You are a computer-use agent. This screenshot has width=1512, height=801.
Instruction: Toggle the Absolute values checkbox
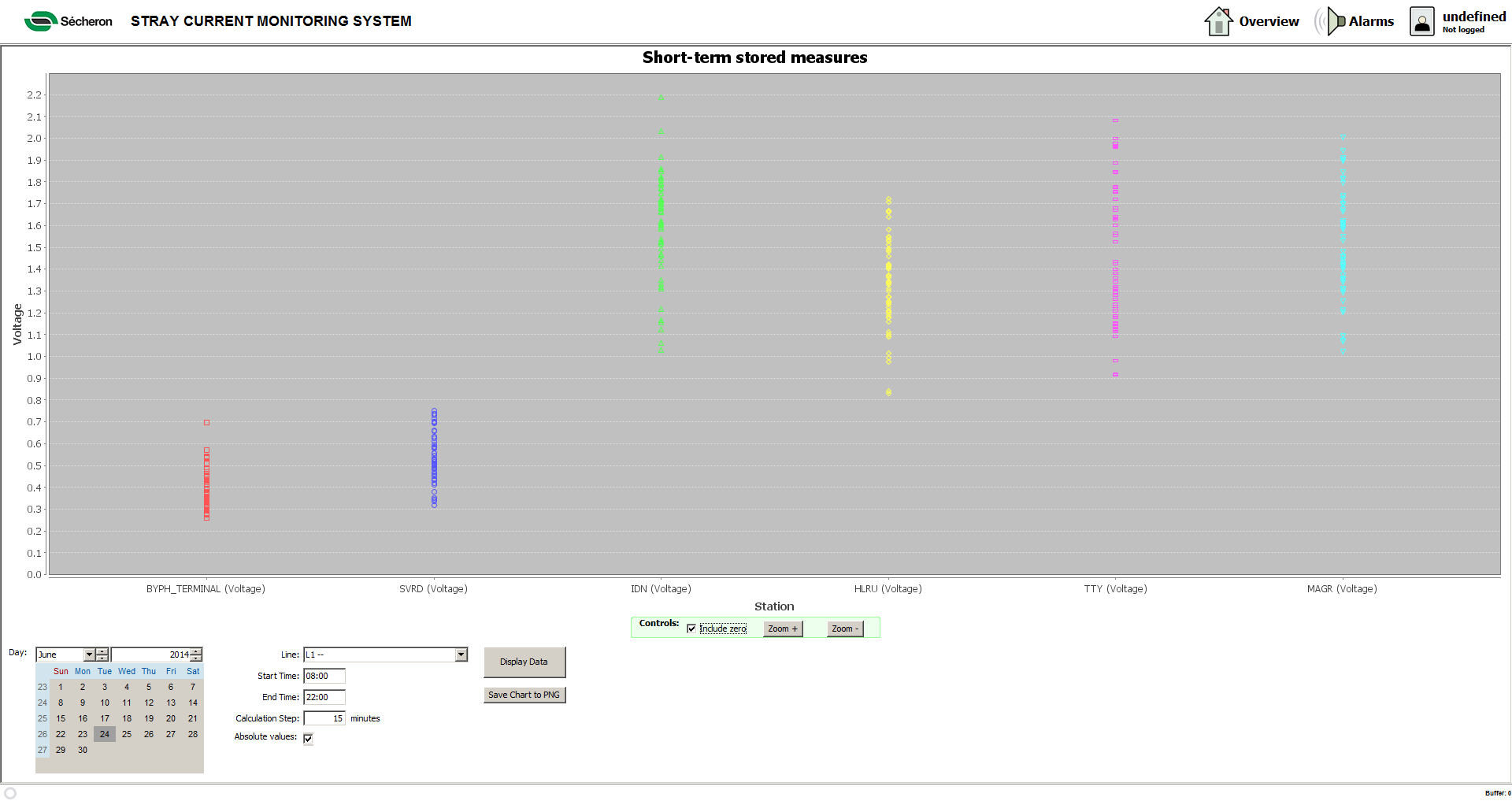308,738
